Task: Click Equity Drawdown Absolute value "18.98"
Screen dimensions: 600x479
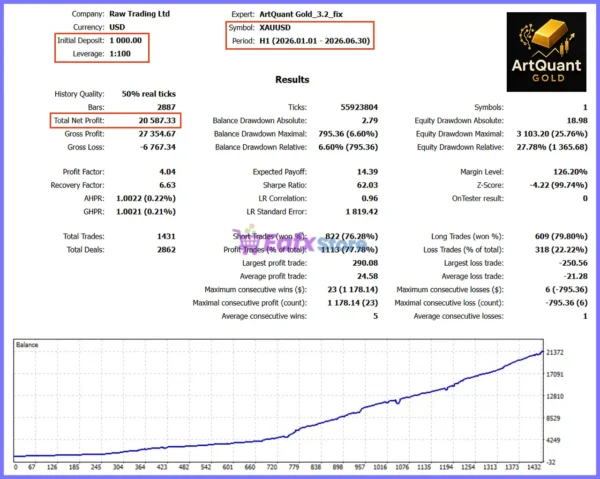Action: tap(577, 121)
